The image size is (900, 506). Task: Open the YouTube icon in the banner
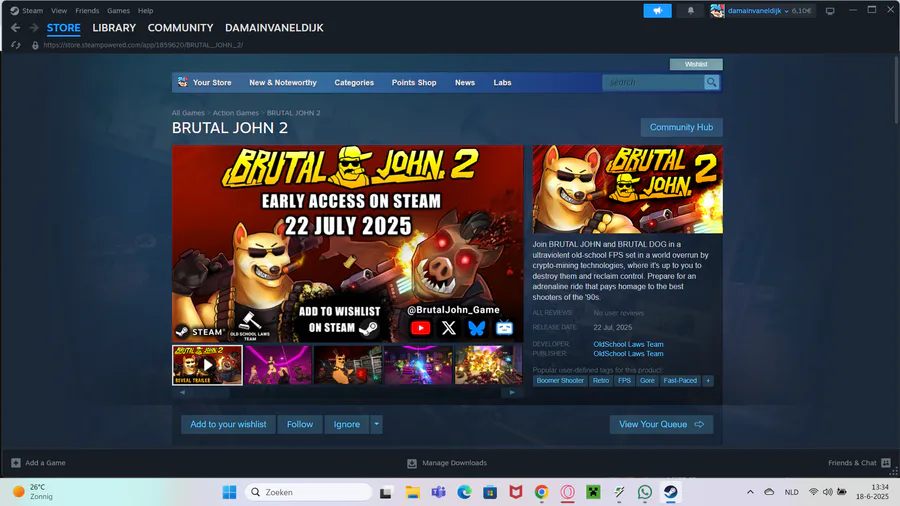(x=420, y=328)
